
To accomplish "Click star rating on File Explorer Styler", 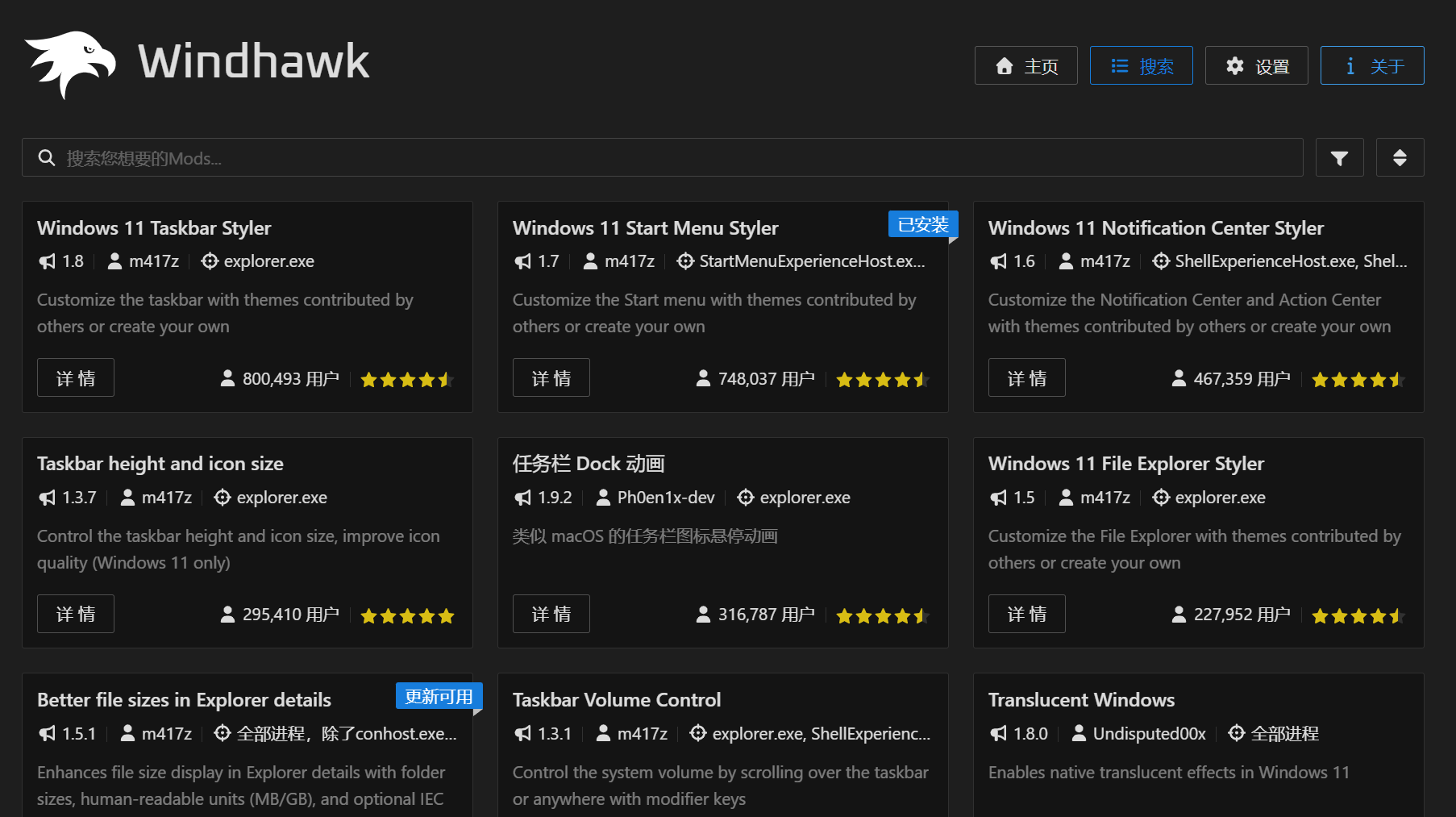I will tap(1358, 615).
